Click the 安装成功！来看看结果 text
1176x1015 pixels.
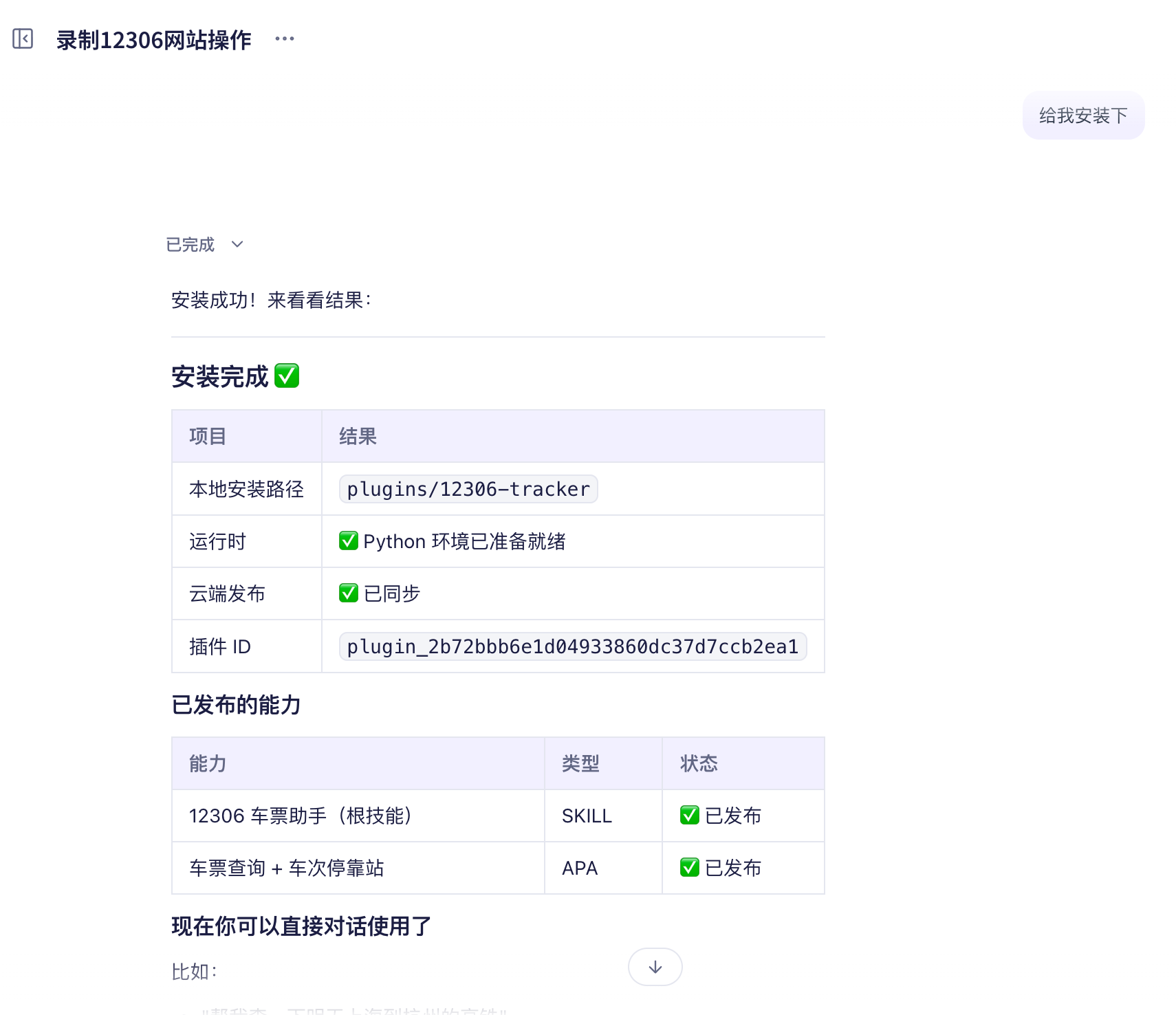click(272, 301)
